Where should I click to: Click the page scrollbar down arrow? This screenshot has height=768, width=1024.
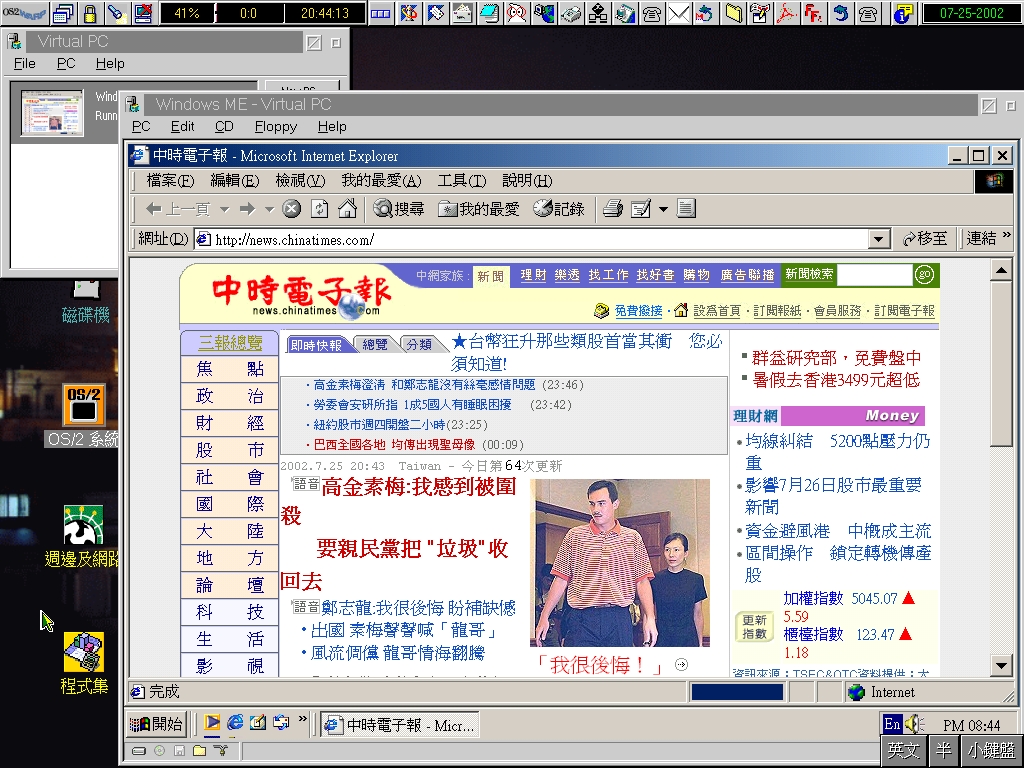click(1001, 666)
